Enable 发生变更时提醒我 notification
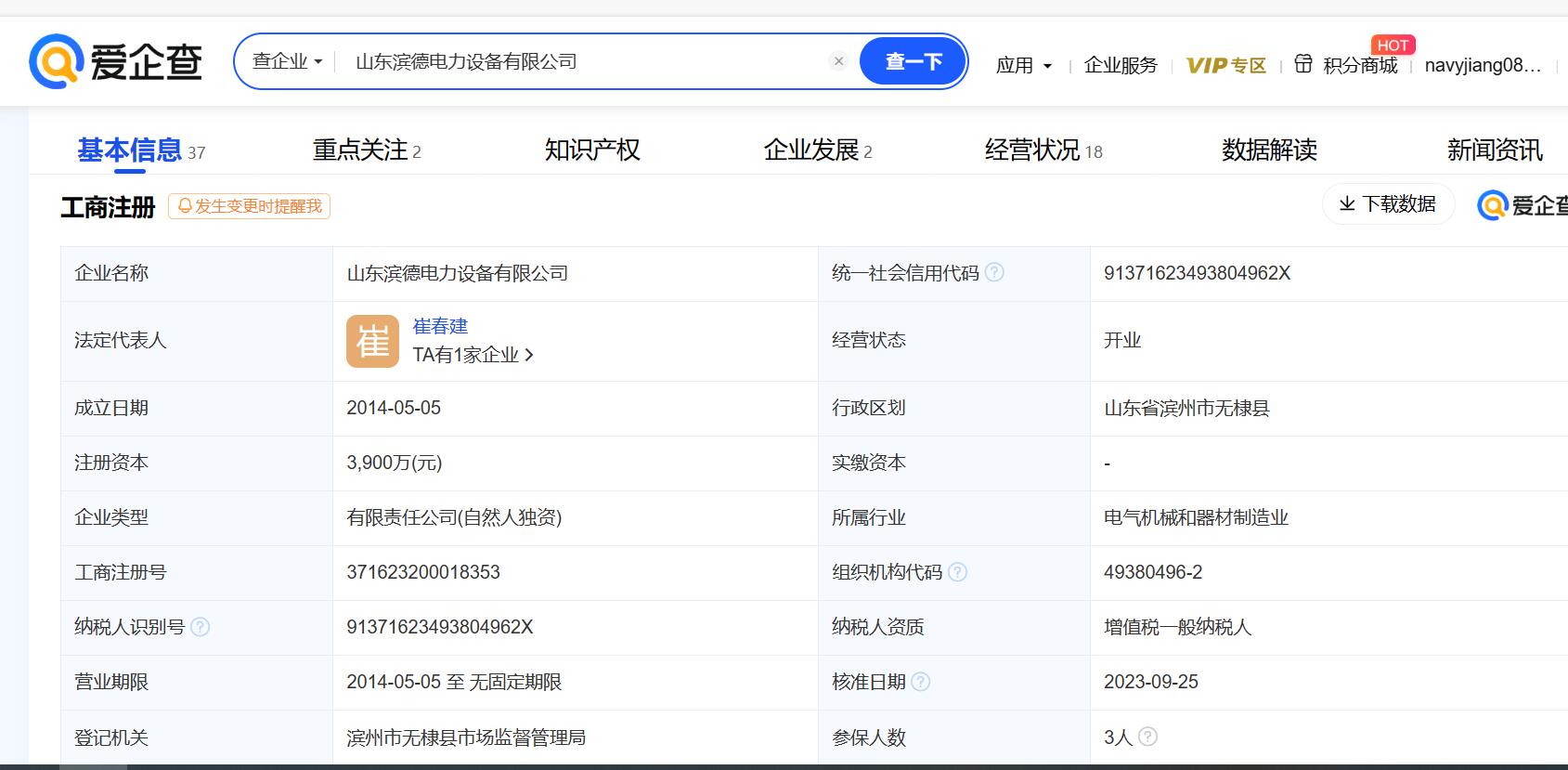Screen dimensions: 1568x770 tap(249, 206)
